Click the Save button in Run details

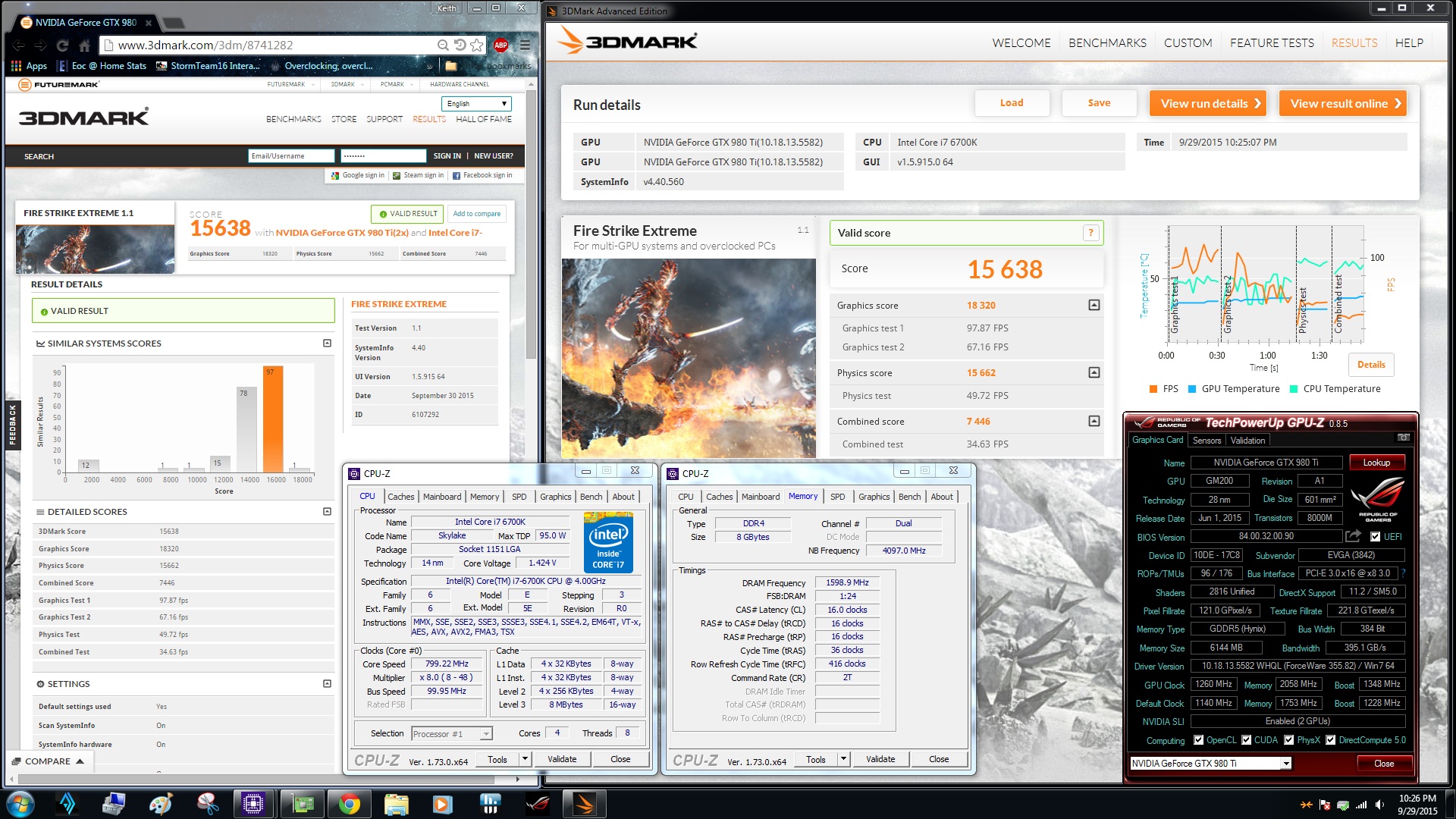[x=1099, y=103]
